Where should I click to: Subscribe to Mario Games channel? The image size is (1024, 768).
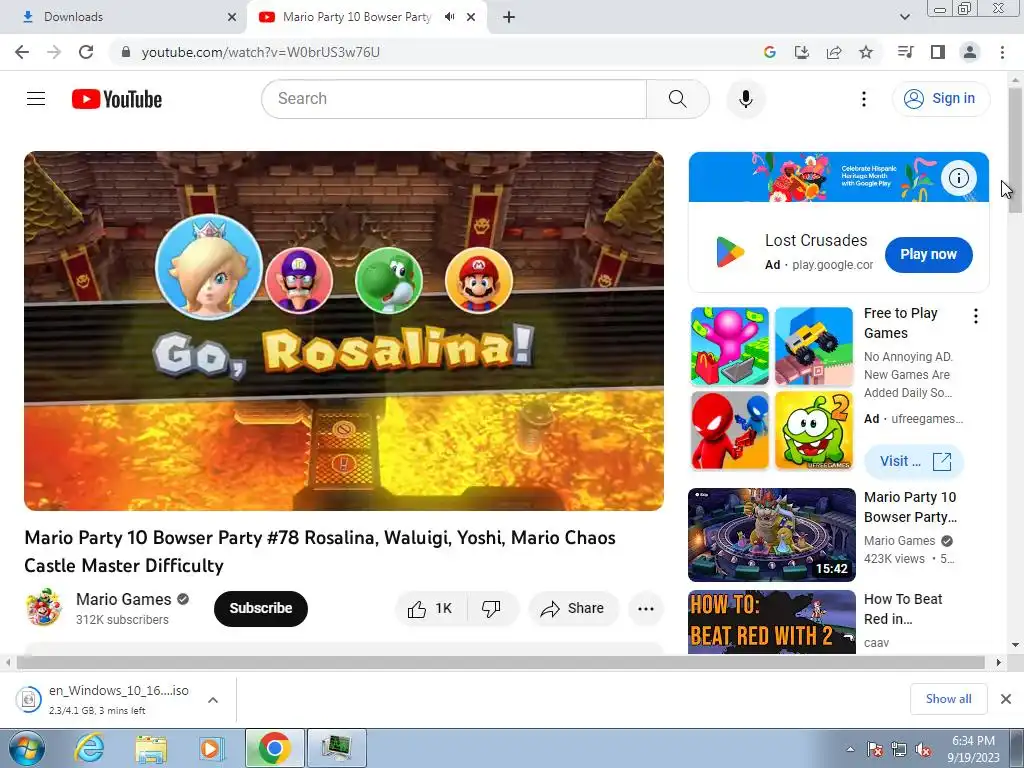coord(261,609)
